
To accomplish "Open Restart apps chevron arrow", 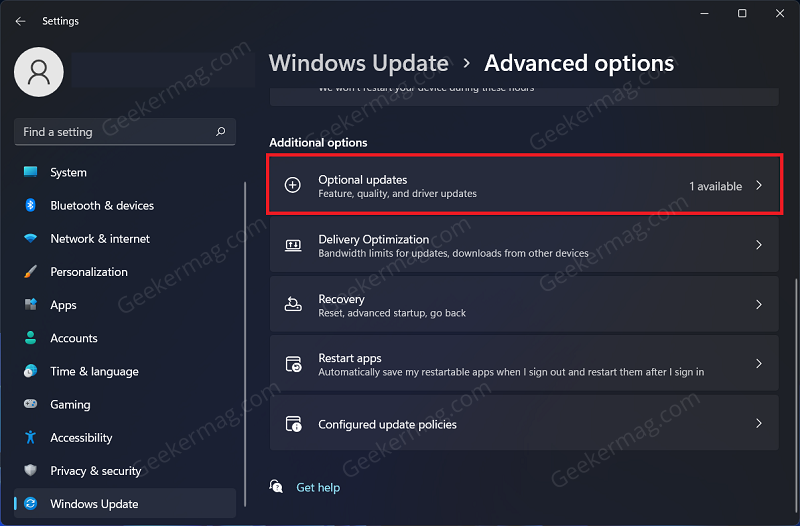I will coord(759,364).
